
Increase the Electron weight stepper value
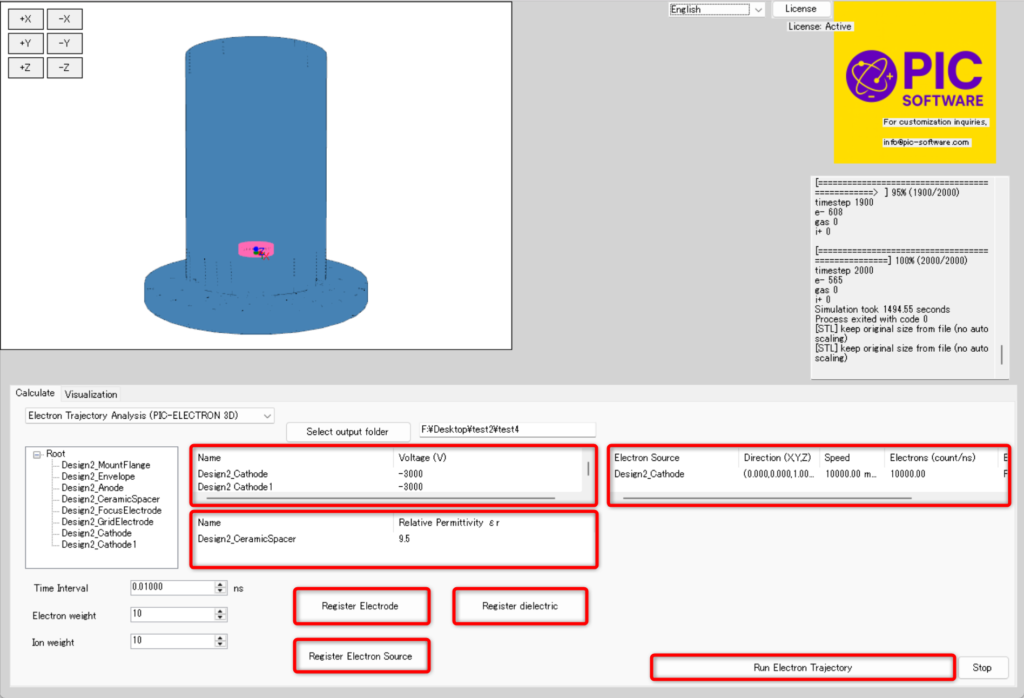221,610
